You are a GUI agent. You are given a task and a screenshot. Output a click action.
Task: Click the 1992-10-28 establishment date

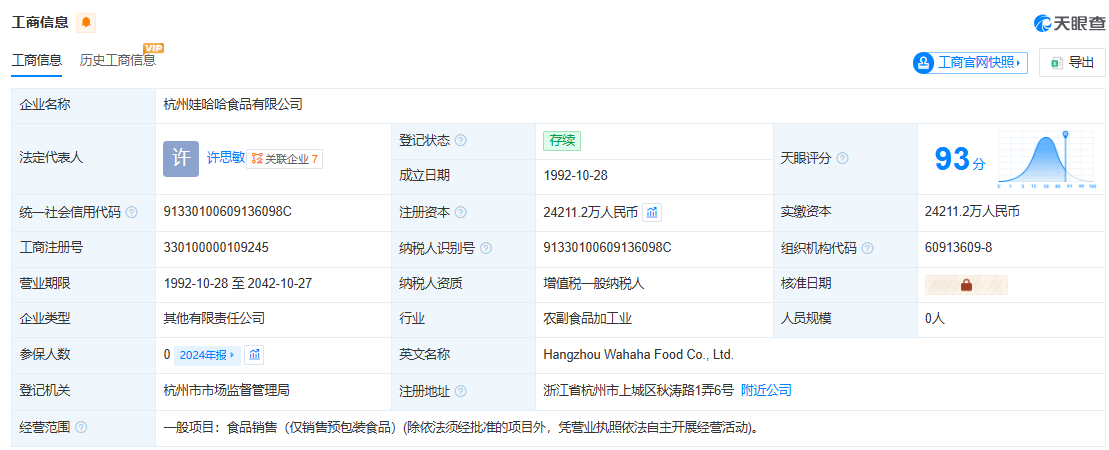[576, 175]
